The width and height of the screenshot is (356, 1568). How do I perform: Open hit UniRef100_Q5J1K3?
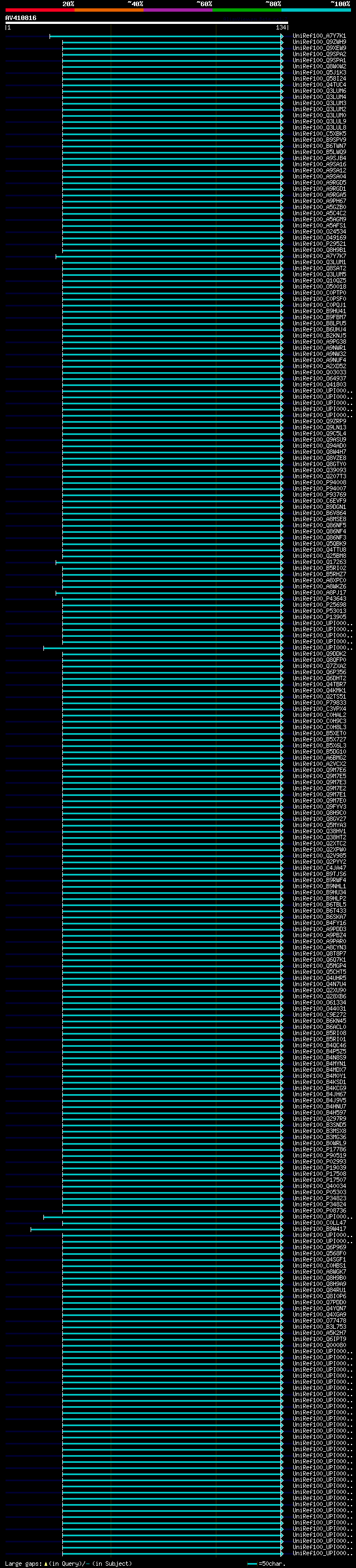tap(319, 72)
